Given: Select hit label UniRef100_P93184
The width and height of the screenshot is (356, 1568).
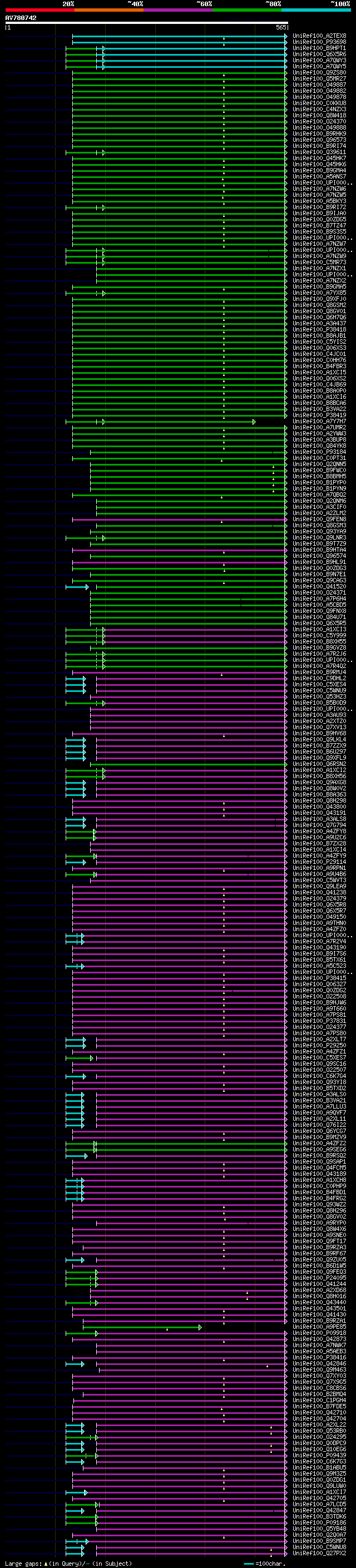Looking at the screenshot, I should [319, 452].
